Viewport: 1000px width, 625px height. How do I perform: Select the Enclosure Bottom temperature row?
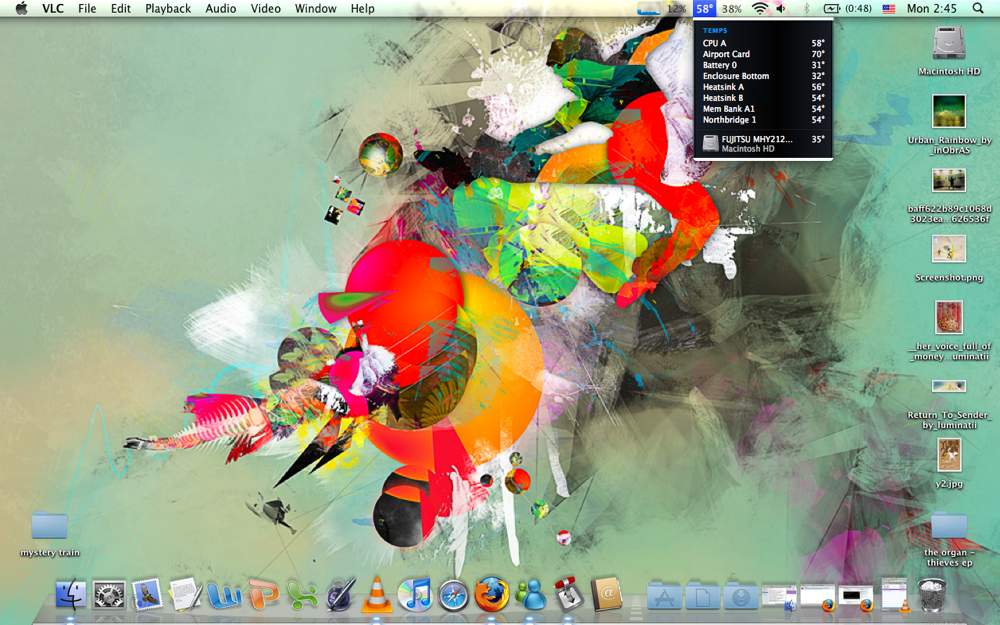pyautogui.click(x=763, y=76)
